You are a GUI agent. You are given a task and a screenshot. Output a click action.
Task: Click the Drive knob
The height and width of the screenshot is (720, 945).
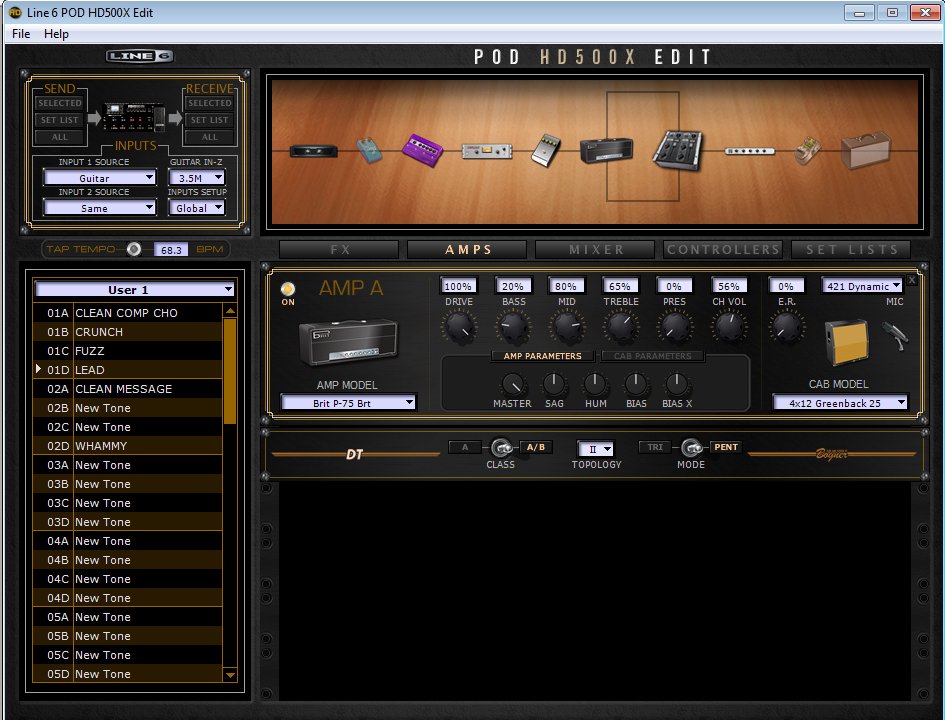459,327
